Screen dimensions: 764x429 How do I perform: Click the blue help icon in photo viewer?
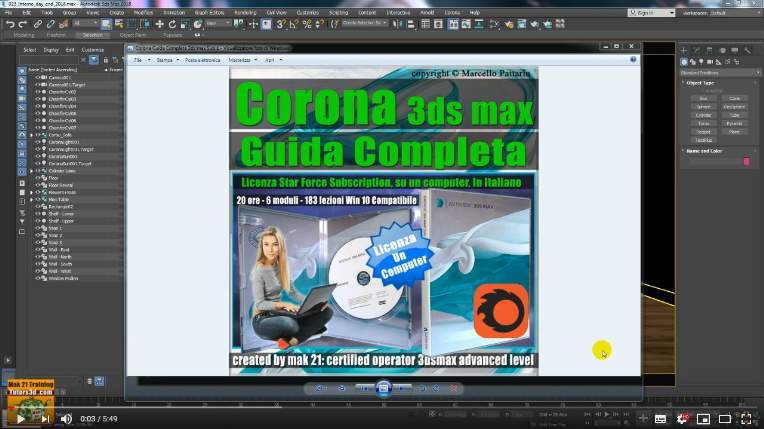(x=633, y=59)
